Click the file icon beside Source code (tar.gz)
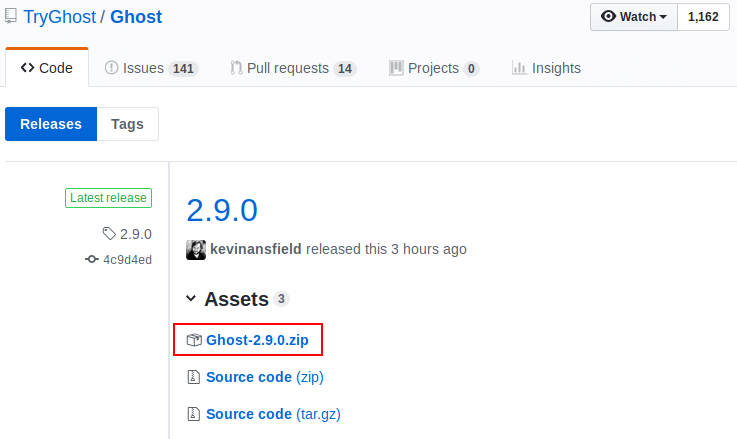This screenshot has width=737, height=439. tap(194, 414)
